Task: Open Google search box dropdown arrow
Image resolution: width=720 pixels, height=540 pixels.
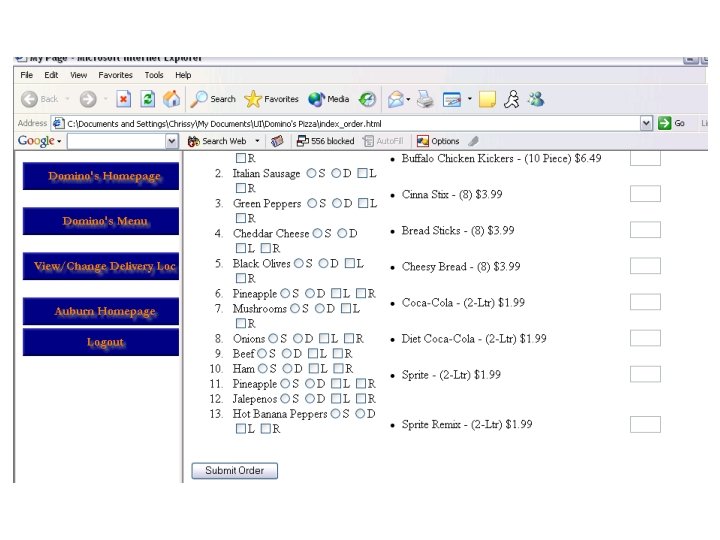Action: [x=172, y=141]
